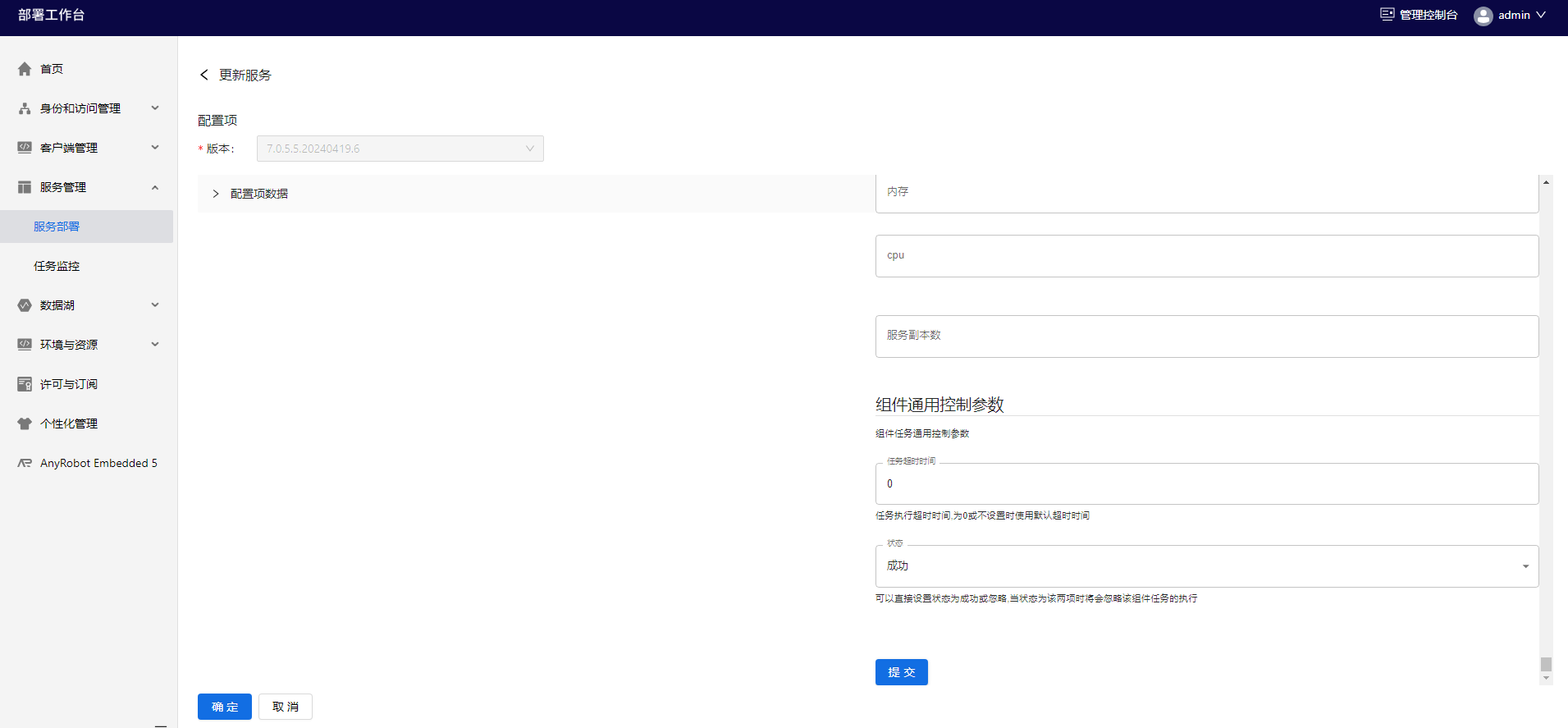Open the 版本 version dropdown
Viewport: 1568px width, 728px height.
(x=400, y=149)
